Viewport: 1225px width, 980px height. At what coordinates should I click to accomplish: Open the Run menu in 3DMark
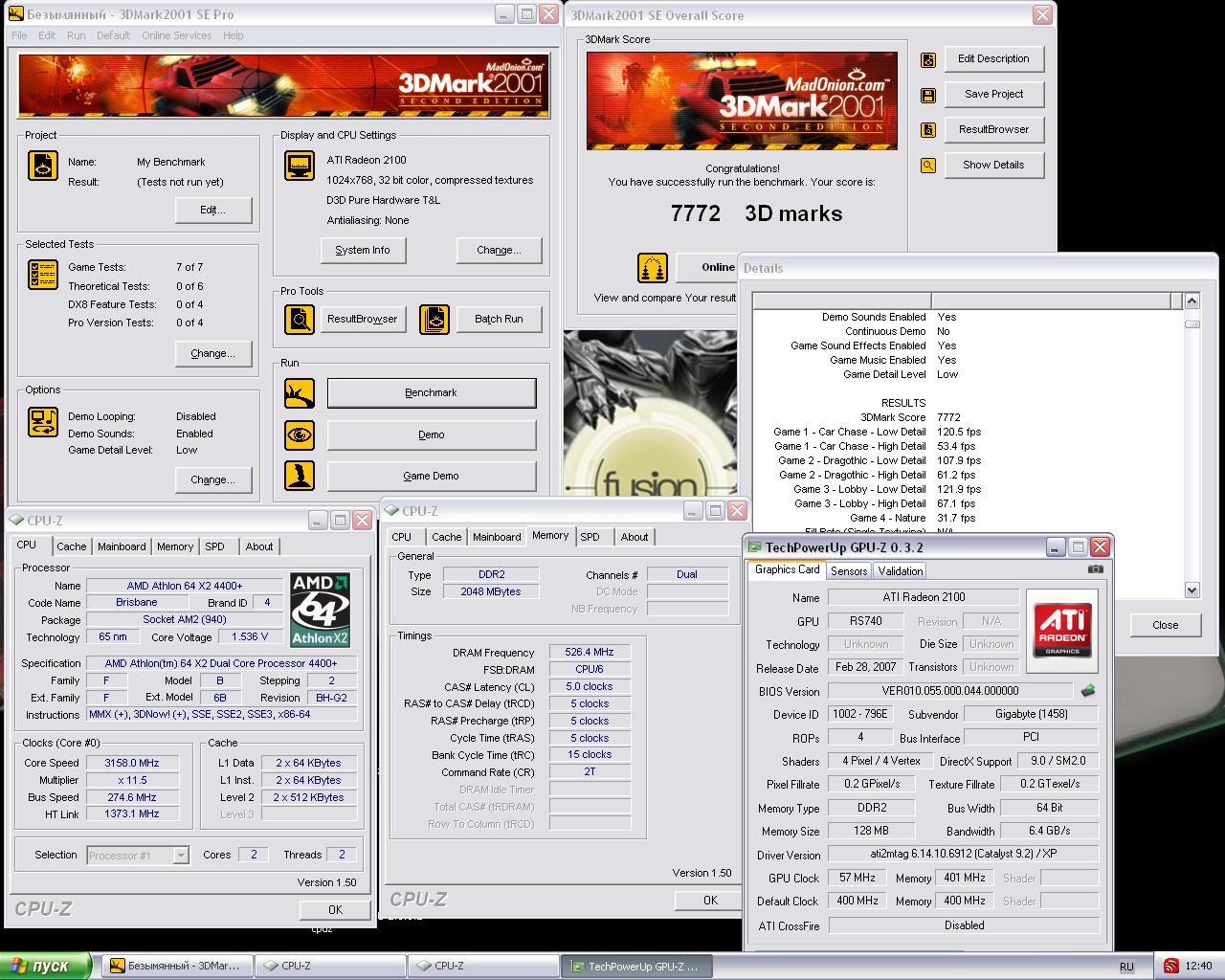(77, 35)
